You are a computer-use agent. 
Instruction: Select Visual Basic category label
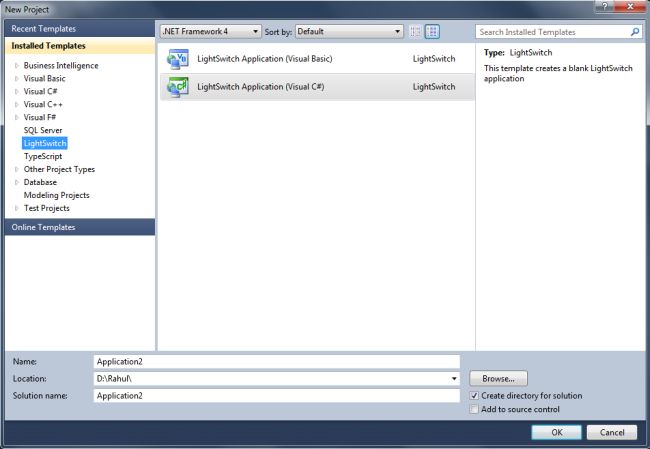(x=44, y=78)
